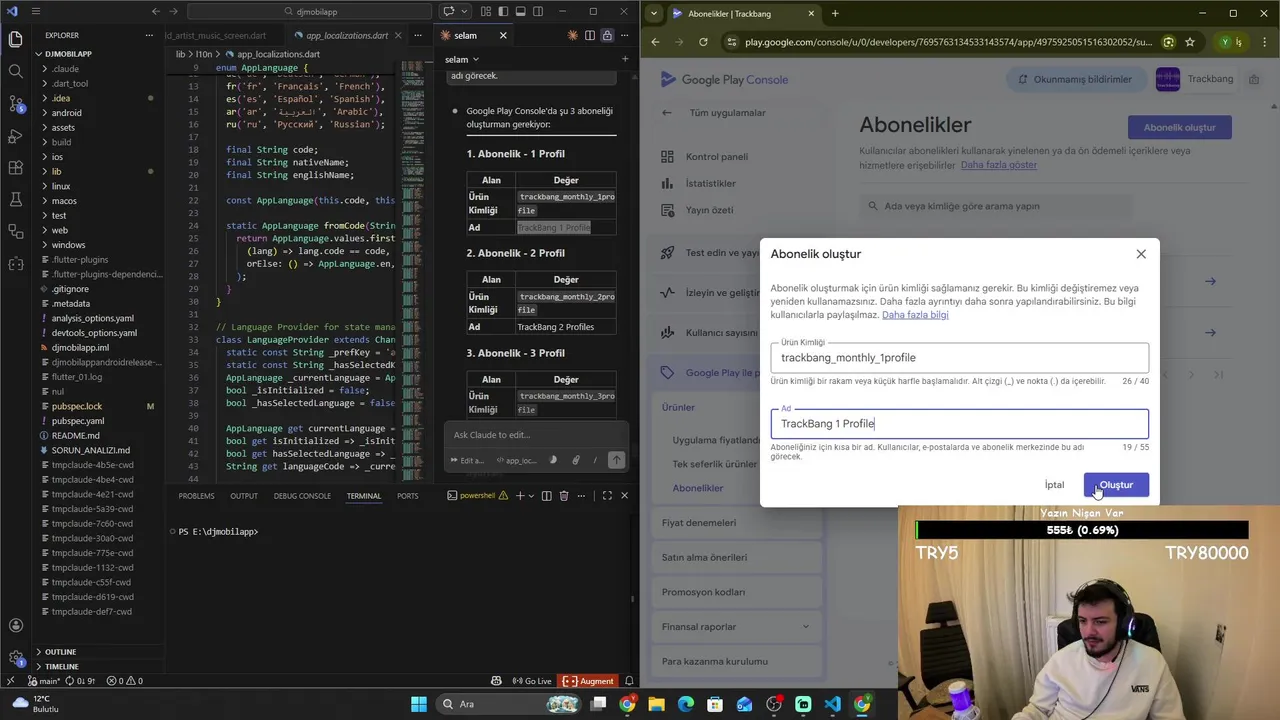Open the Extensions view in activity bar
This screenshot has height=720, width=1280.
15,167
